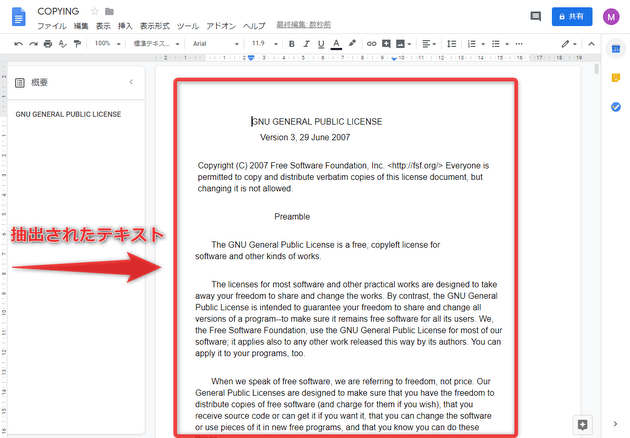The image size is (630, 438).
Task: Open the ツール menu
Action: [x=188, y=26]
